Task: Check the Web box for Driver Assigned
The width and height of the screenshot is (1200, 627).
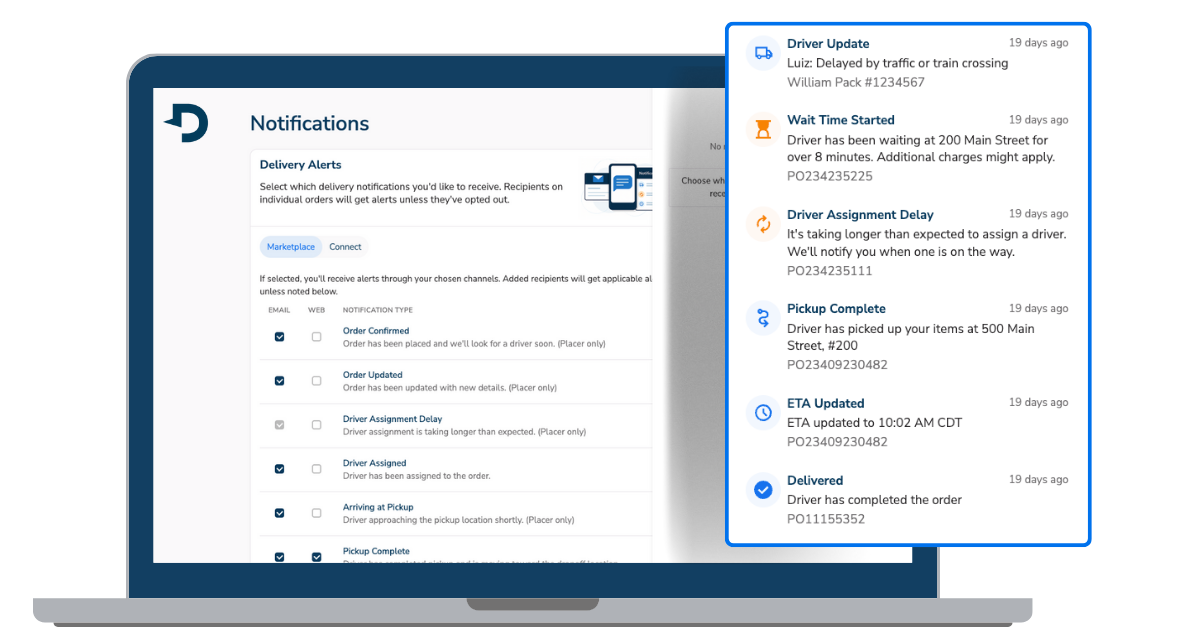Action: coord(316,470)
